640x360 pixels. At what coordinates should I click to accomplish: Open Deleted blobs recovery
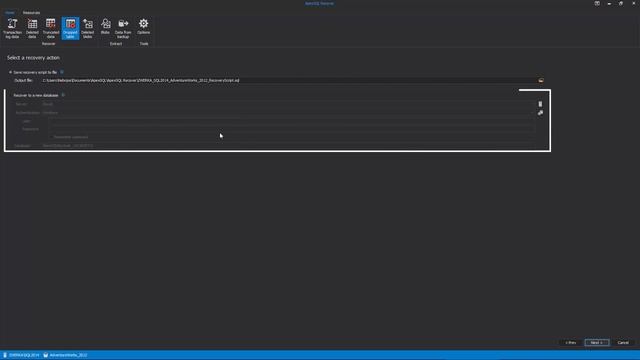[x=88, y=28]
